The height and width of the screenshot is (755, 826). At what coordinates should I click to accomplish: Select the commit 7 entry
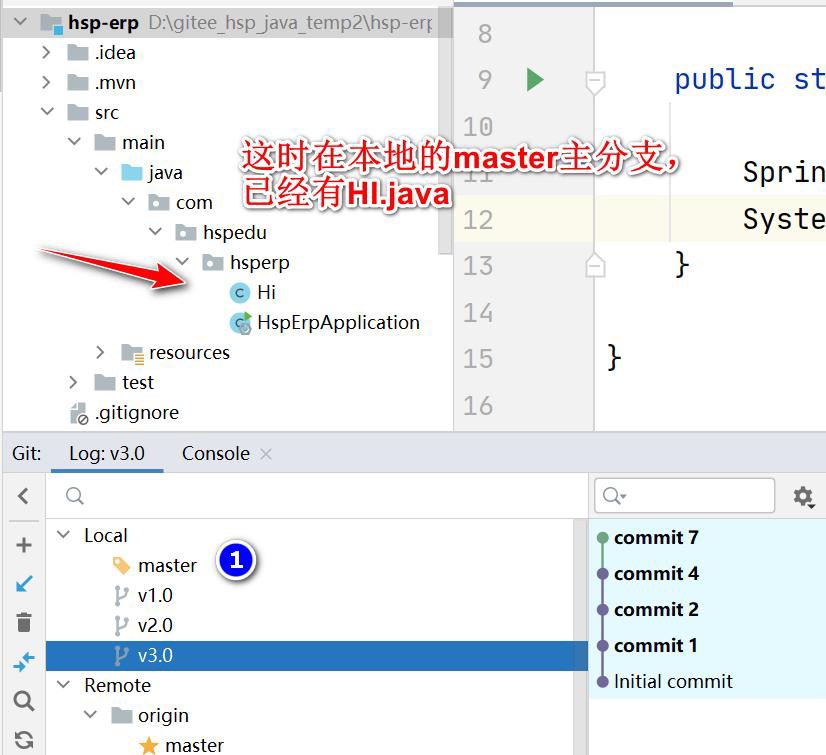tap(656, 538)
